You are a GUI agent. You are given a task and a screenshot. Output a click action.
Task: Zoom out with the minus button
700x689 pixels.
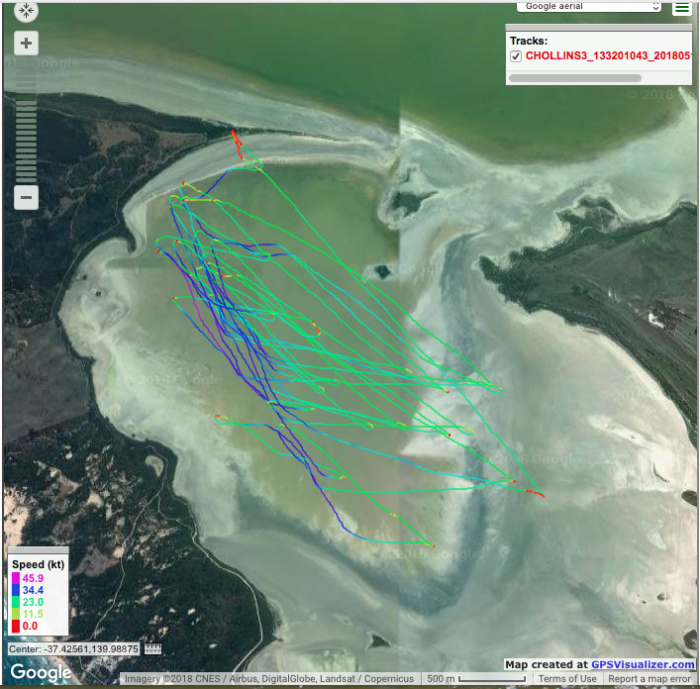[27, 197]
